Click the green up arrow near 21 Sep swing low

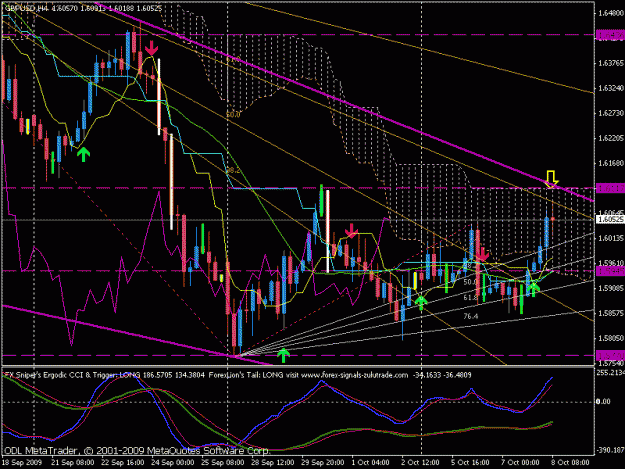[x=83, y=154]
